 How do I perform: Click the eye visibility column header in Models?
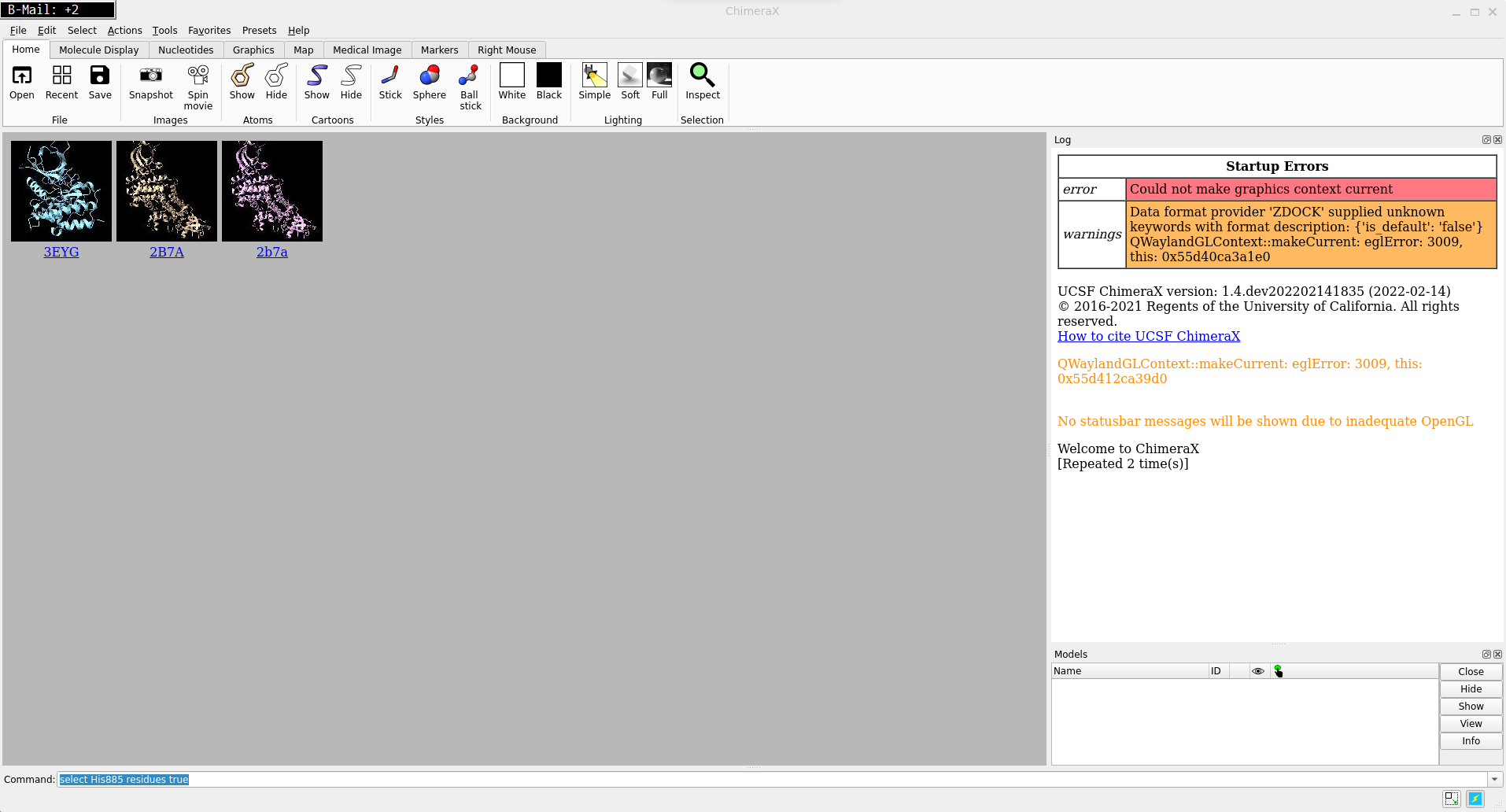coord(1257,670)
